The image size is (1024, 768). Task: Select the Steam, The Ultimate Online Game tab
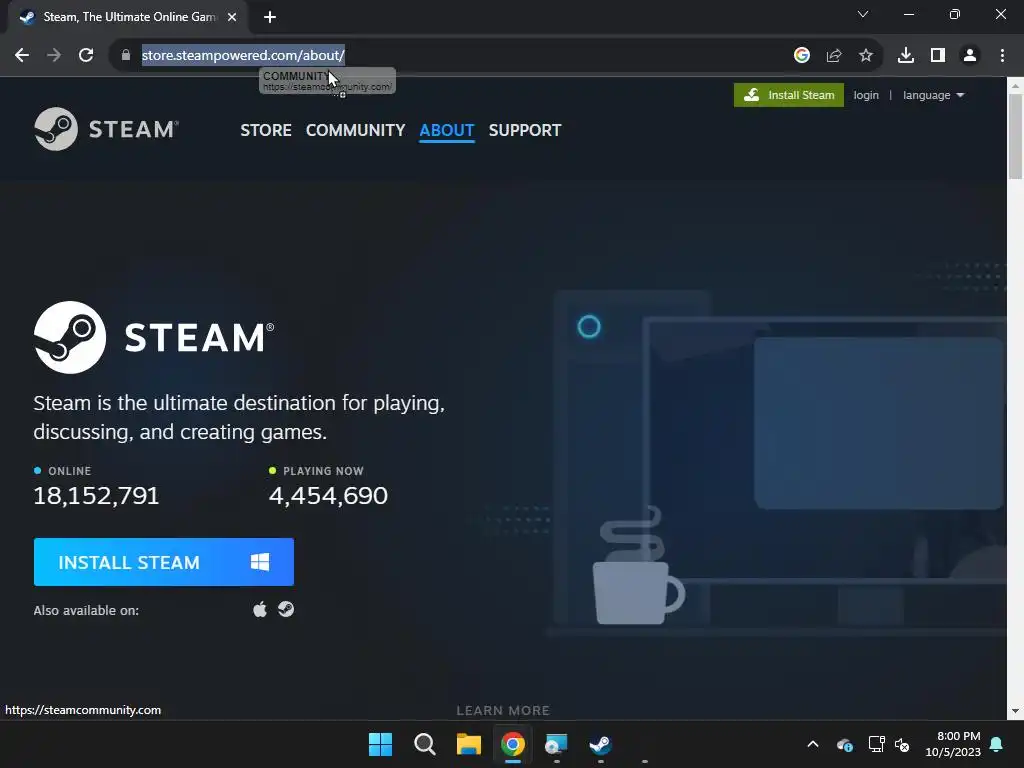127,17
